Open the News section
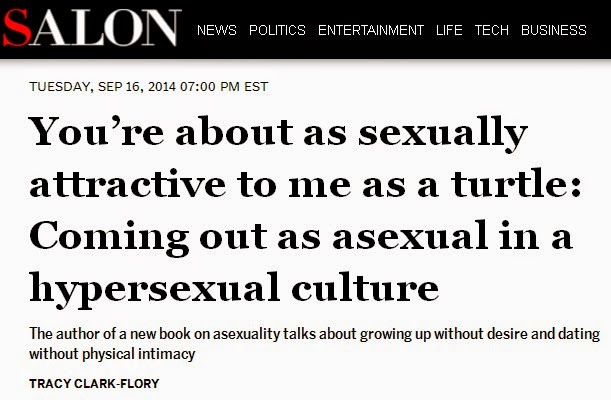611x400 pixels. (217, 30)
